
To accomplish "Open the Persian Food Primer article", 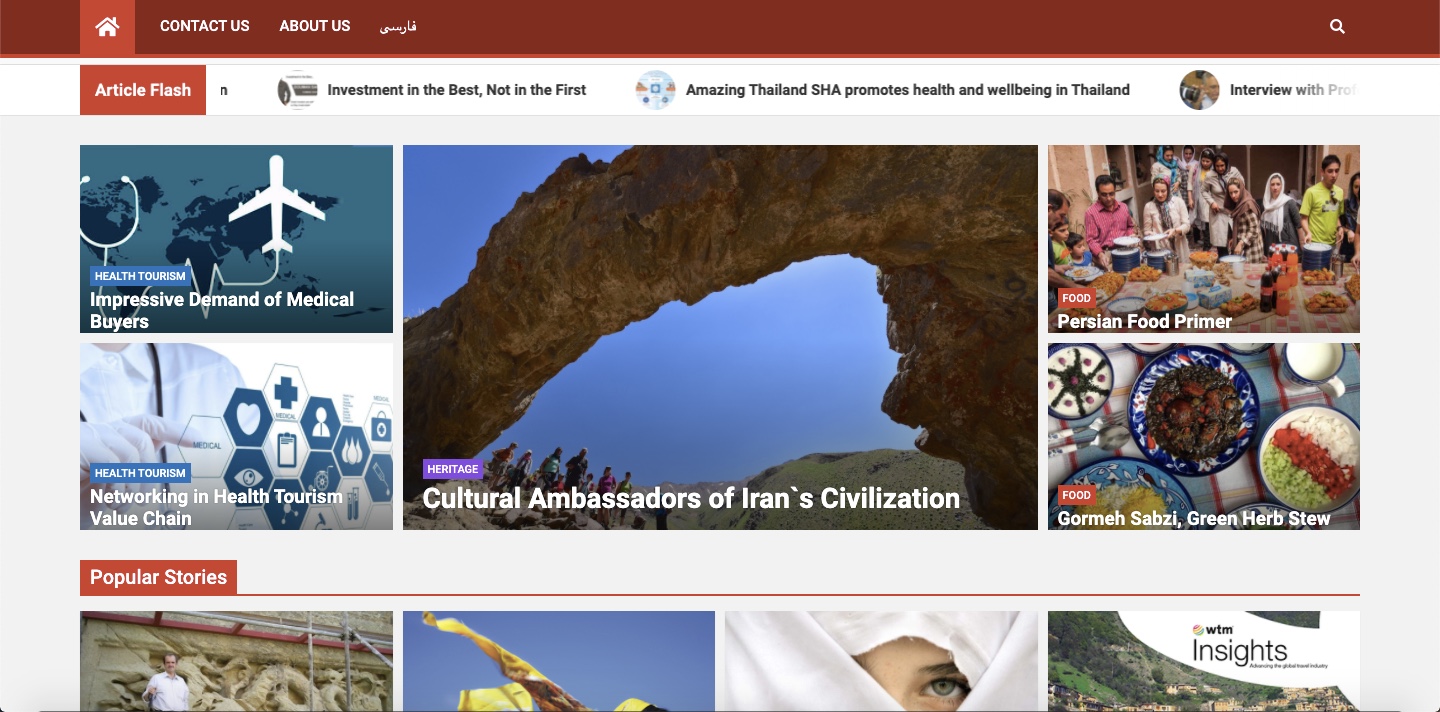I will pyautogui.click(x=1144, y=321).
